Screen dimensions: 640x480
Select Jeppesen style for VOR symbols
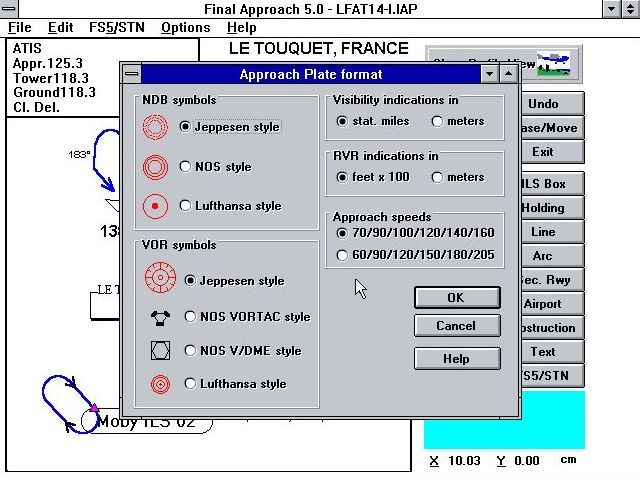pos(235,281)
